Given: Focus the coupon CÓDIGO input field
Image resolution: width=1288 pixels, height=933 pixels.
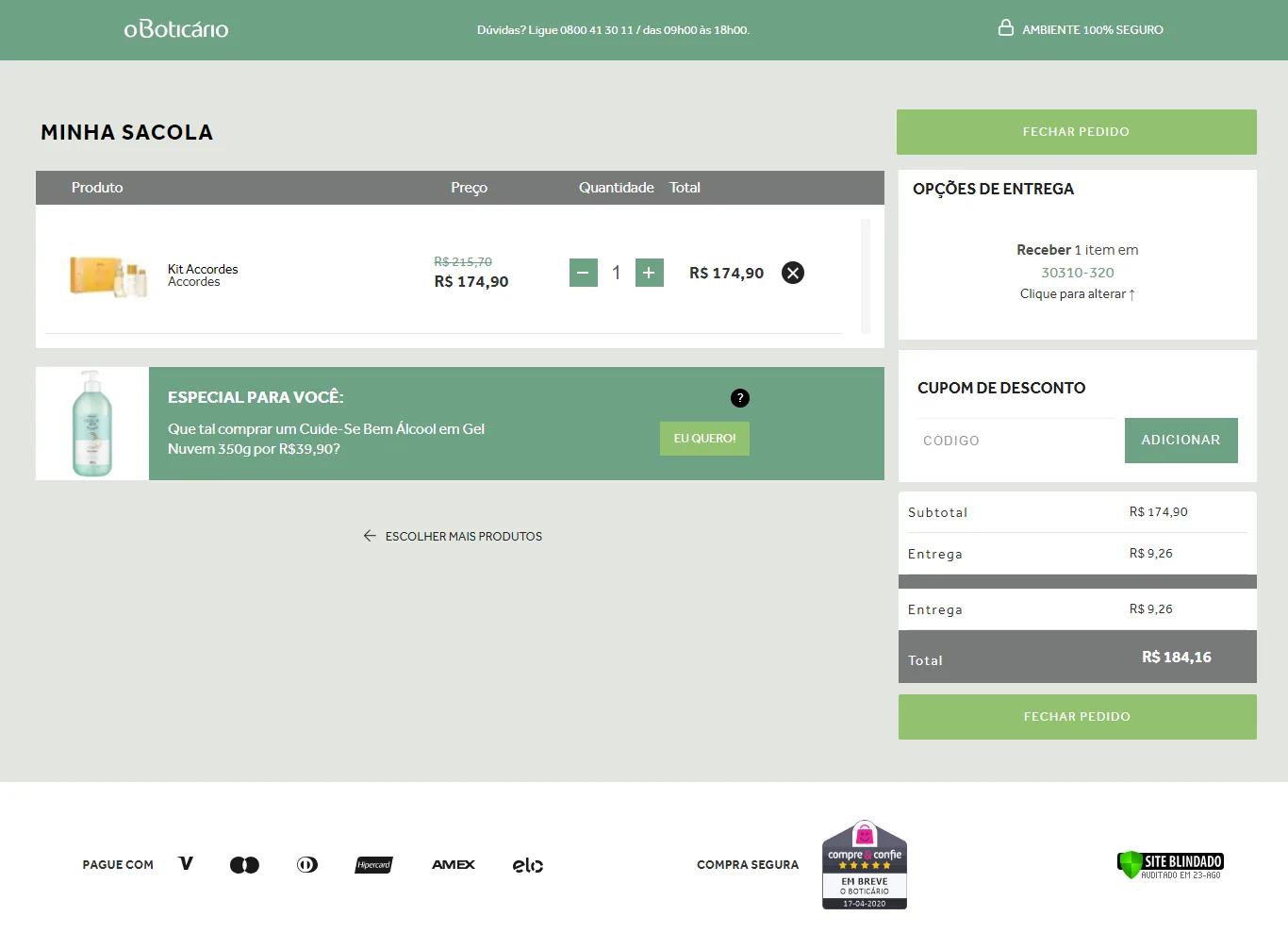Looking at the screenshot, I should point(1016,441).
